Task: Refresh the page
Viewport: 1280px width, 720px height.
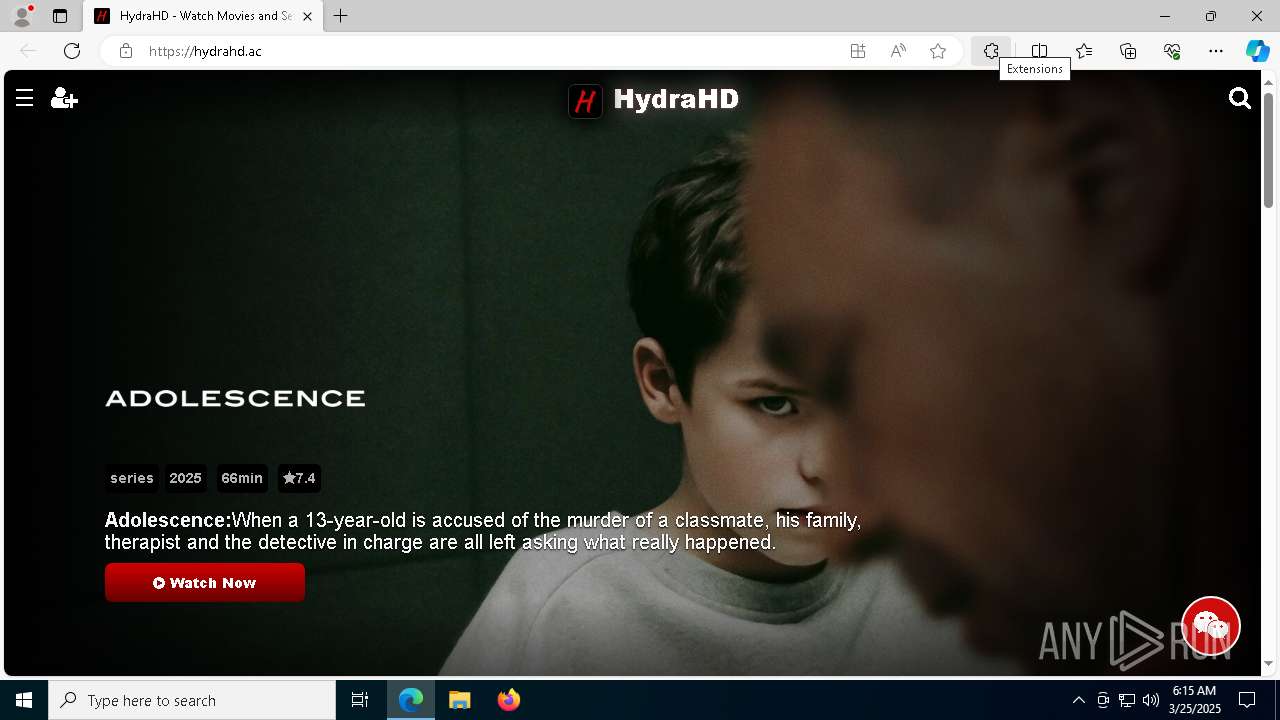Action: [x=72, y=51]
